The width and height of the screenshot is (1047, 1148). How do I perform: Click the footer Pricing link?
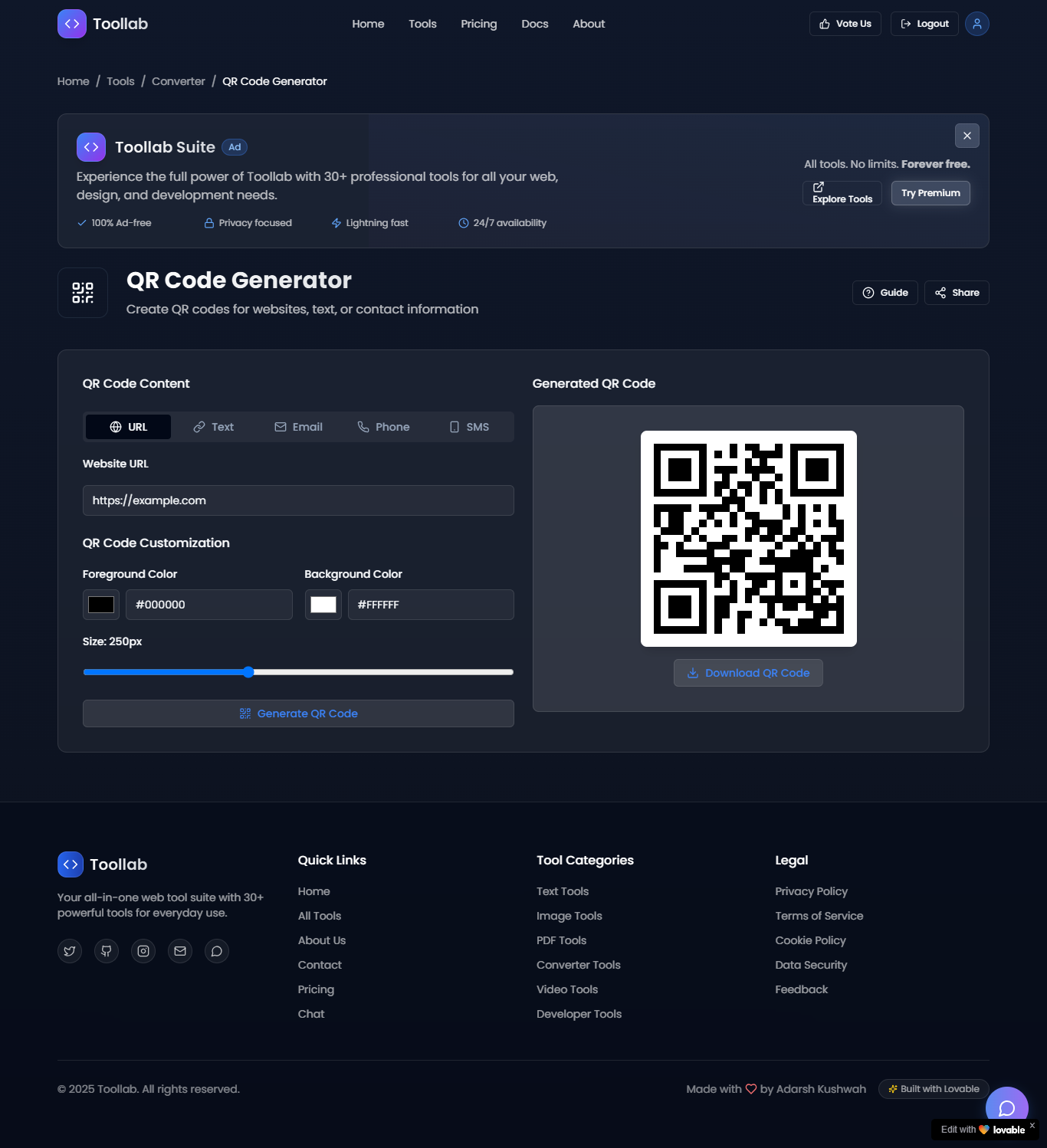pyautogui.click(x=316, y=989)
